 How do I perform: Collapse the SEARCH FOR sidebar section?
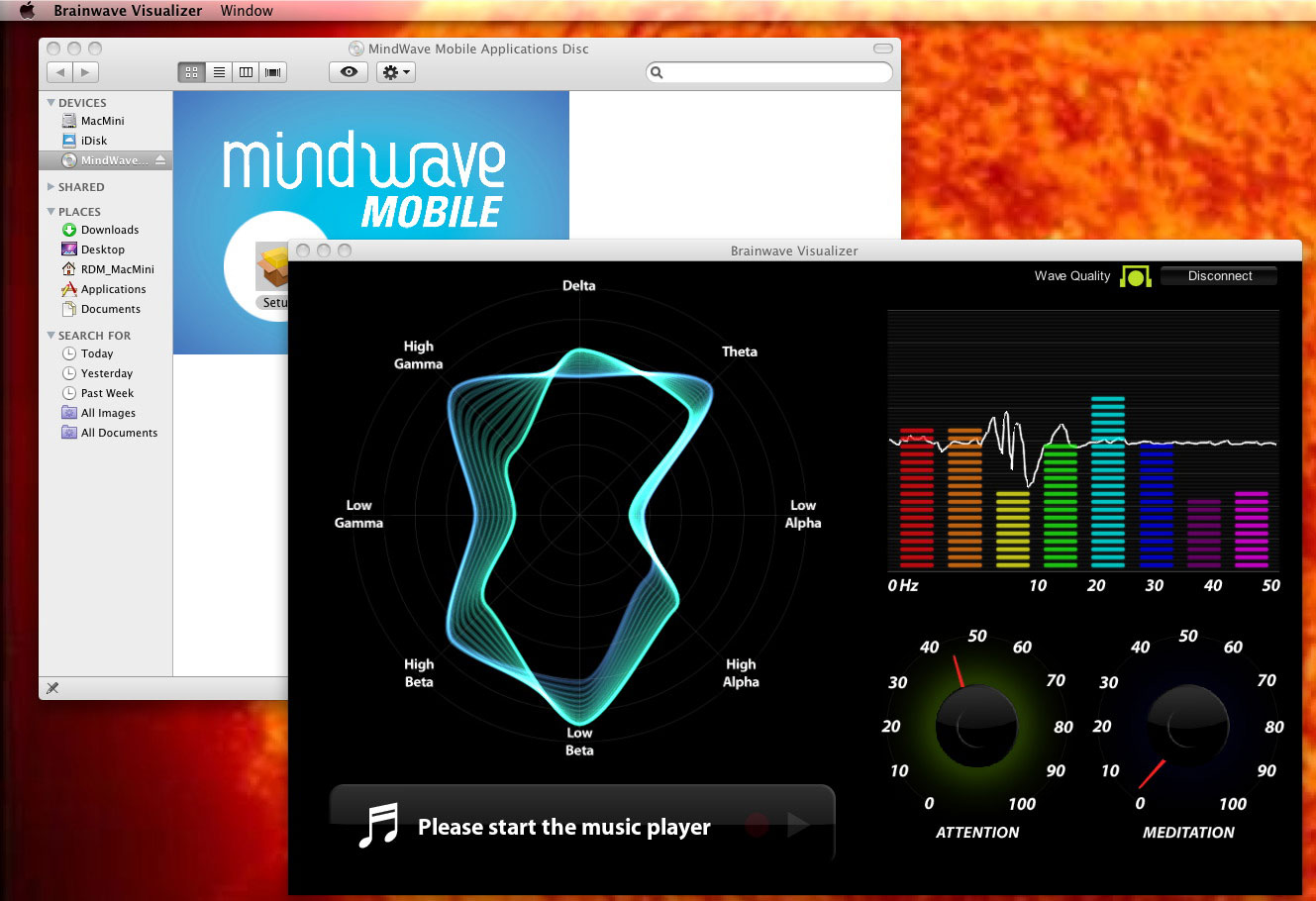pyautogui.click(x=51, y=336)
